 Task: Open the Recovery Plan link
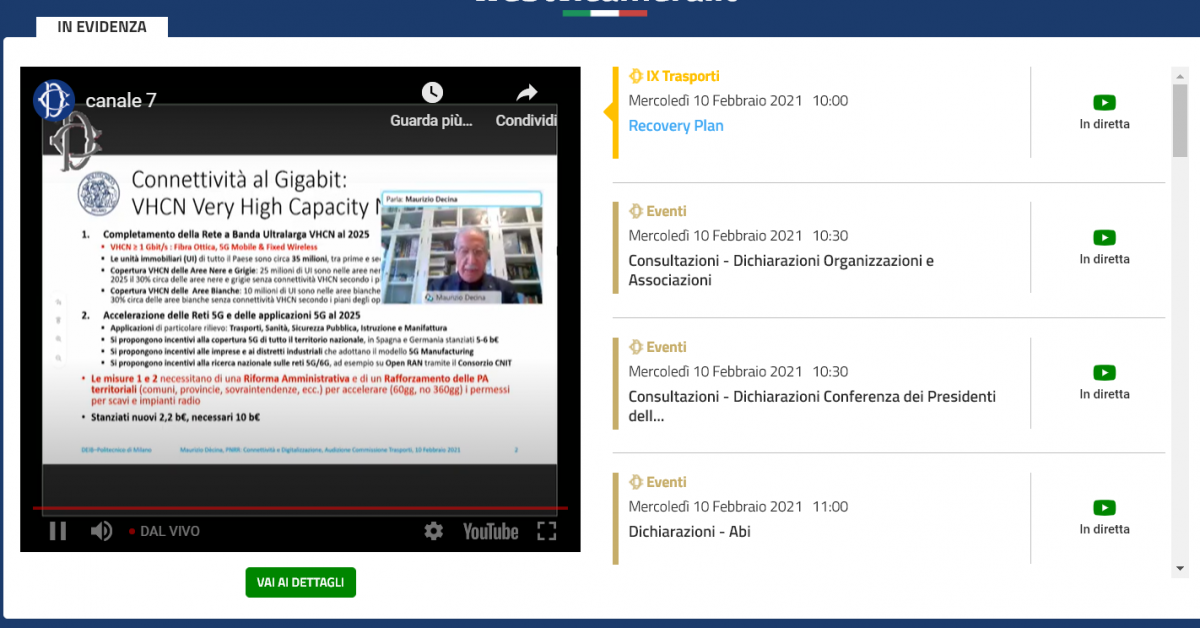pos(676,126)
